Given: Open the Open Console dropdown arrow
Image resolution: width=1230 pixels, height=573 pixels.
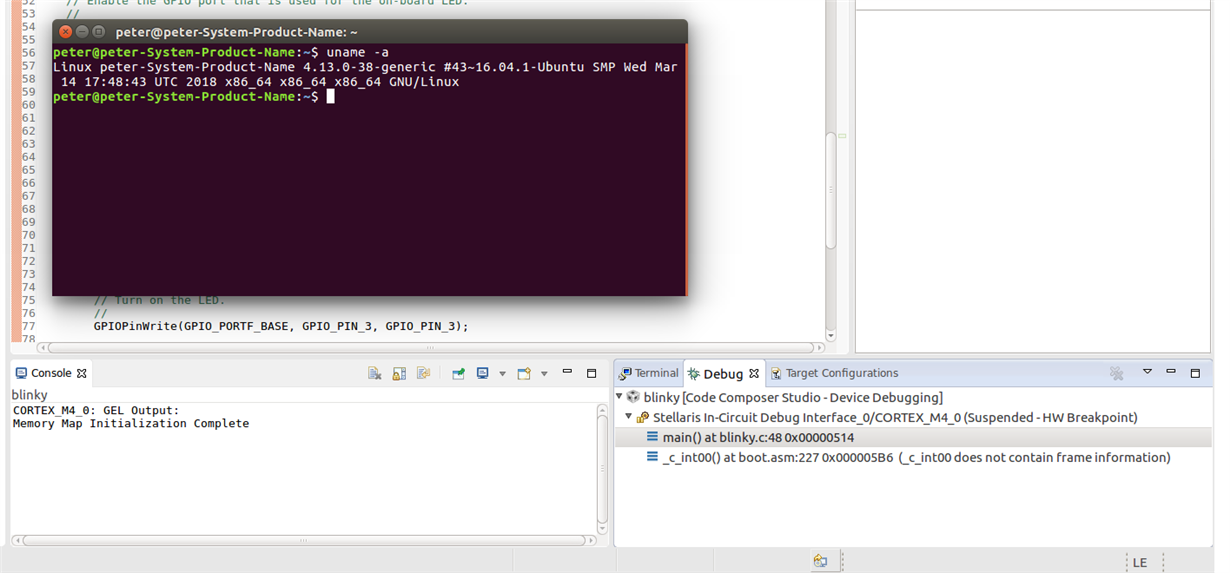Looking at the screenshot, I should (x=544, y=374).
